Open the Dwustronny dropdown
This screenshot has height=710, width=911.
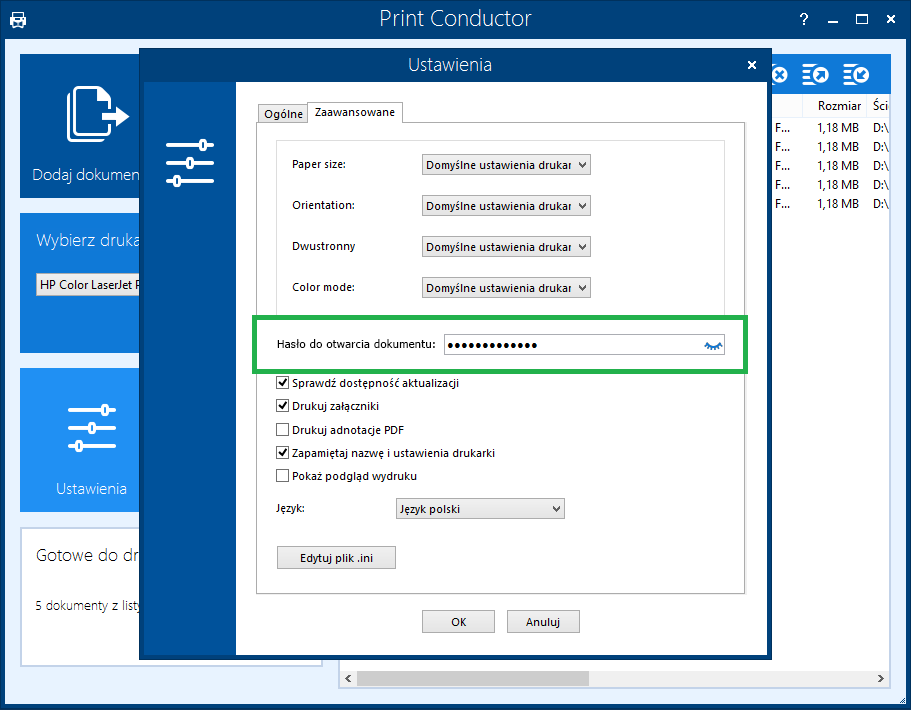pyautogui.click(x=506, y=247)
